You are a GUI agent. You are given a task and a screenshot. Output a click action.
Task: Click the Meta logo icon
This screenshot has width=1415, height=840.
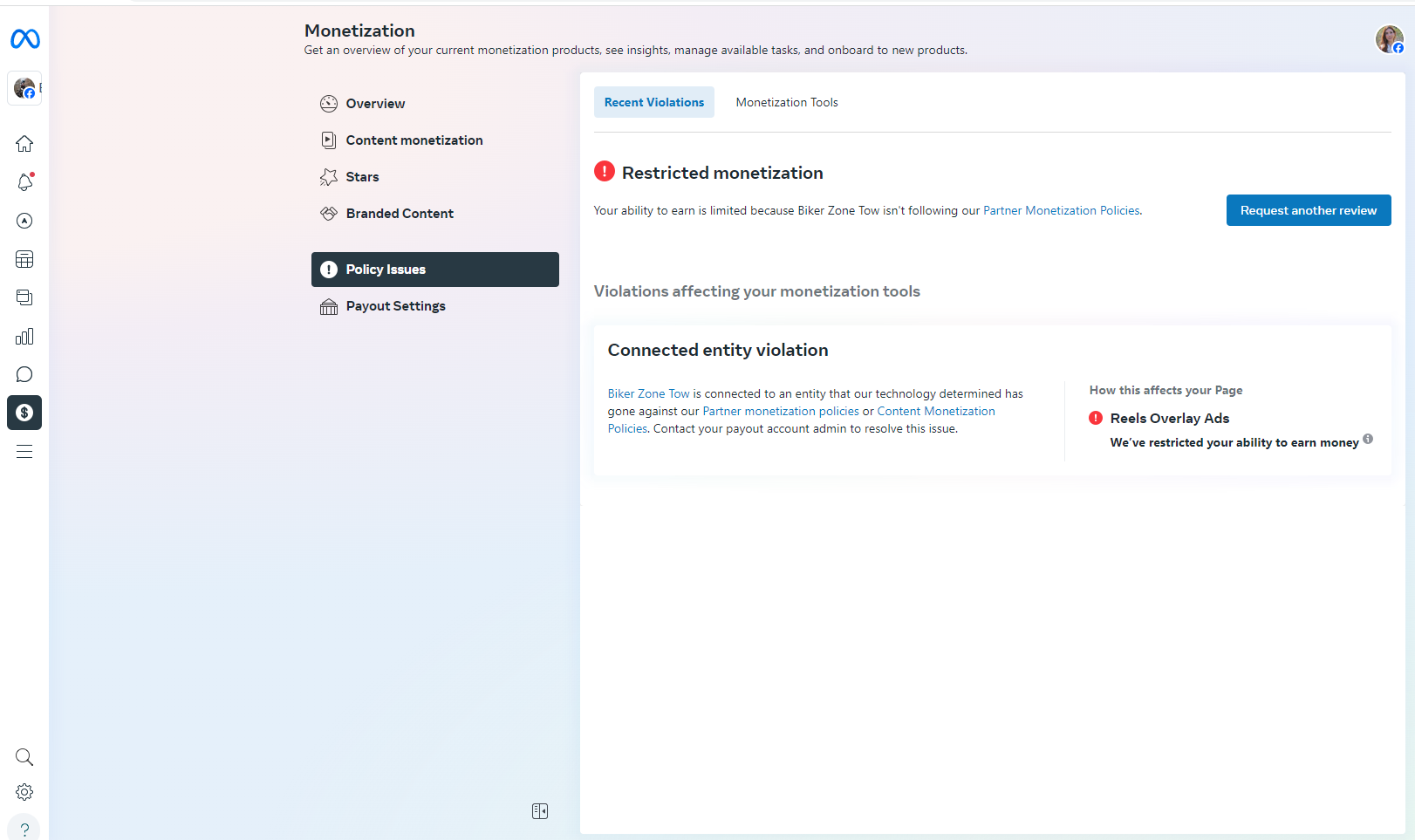24,38
